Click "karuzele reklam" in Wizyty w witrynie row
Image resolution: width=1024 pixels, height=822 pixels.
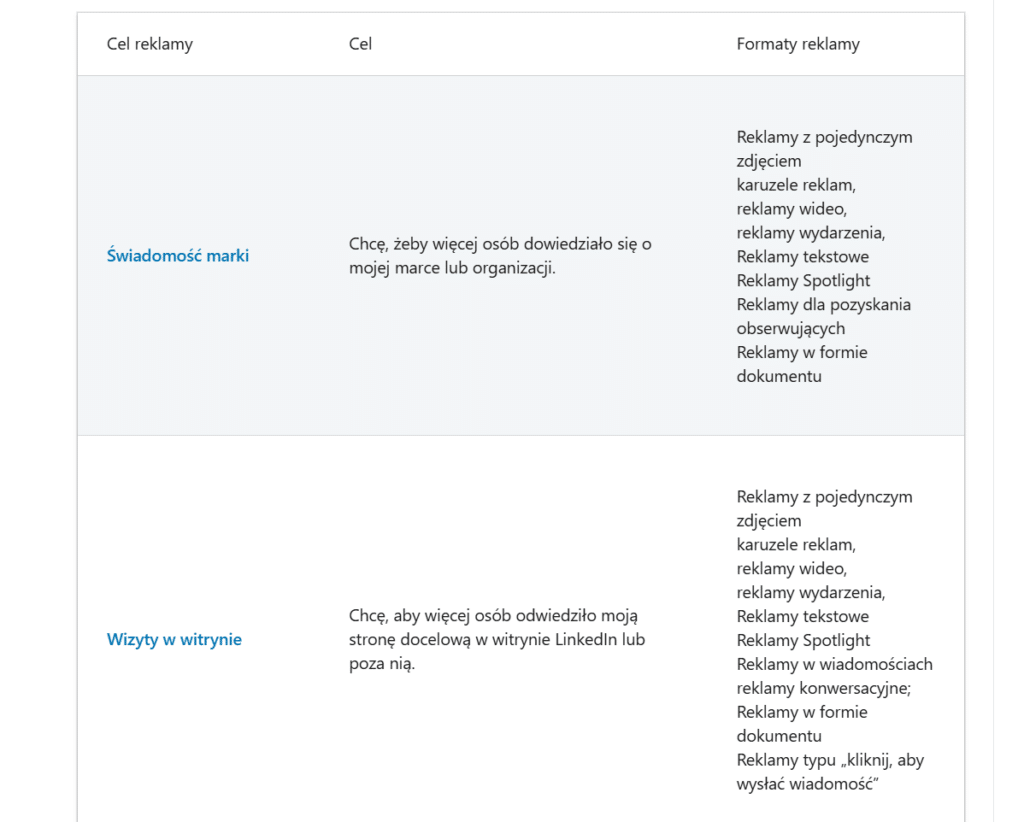[x=795, y=544]
